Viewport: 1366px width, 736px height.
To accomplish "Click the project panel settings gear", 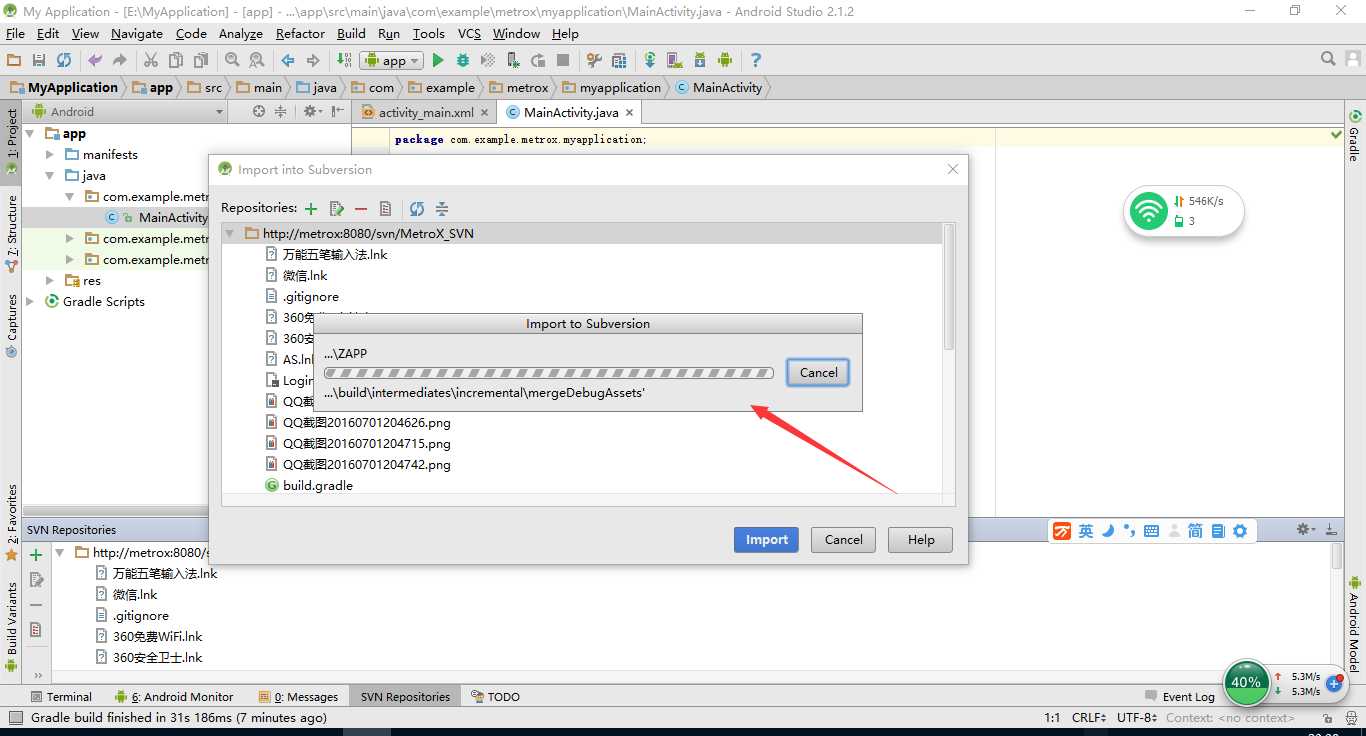I will 311,111.
